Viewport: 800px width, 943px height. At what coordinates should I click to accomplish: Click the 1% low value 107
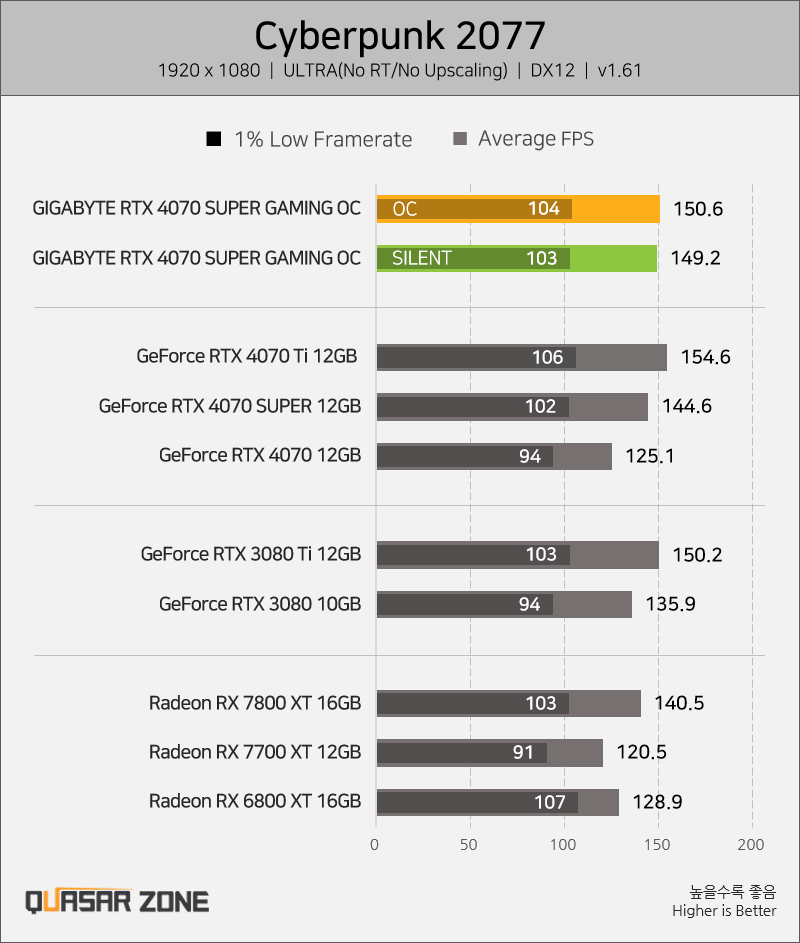point(550,802)
